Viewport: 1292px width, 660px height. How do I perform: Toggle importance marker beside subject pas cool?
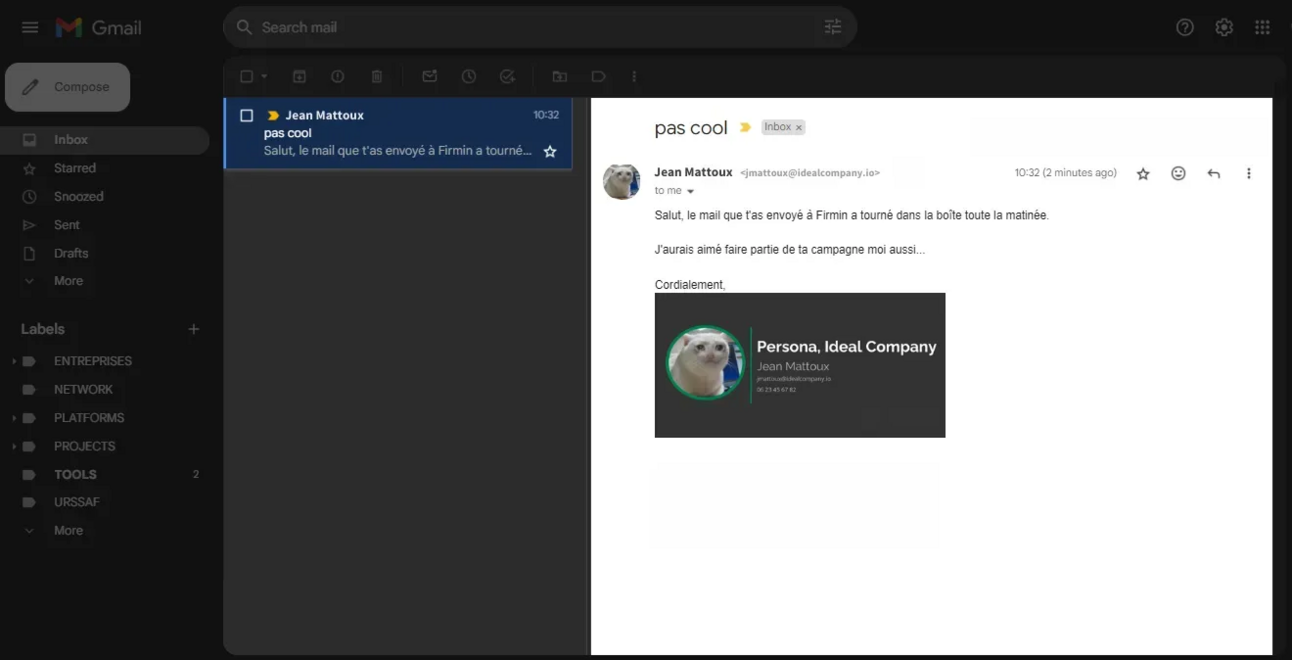pyautogui.click(x=745, y=127)
